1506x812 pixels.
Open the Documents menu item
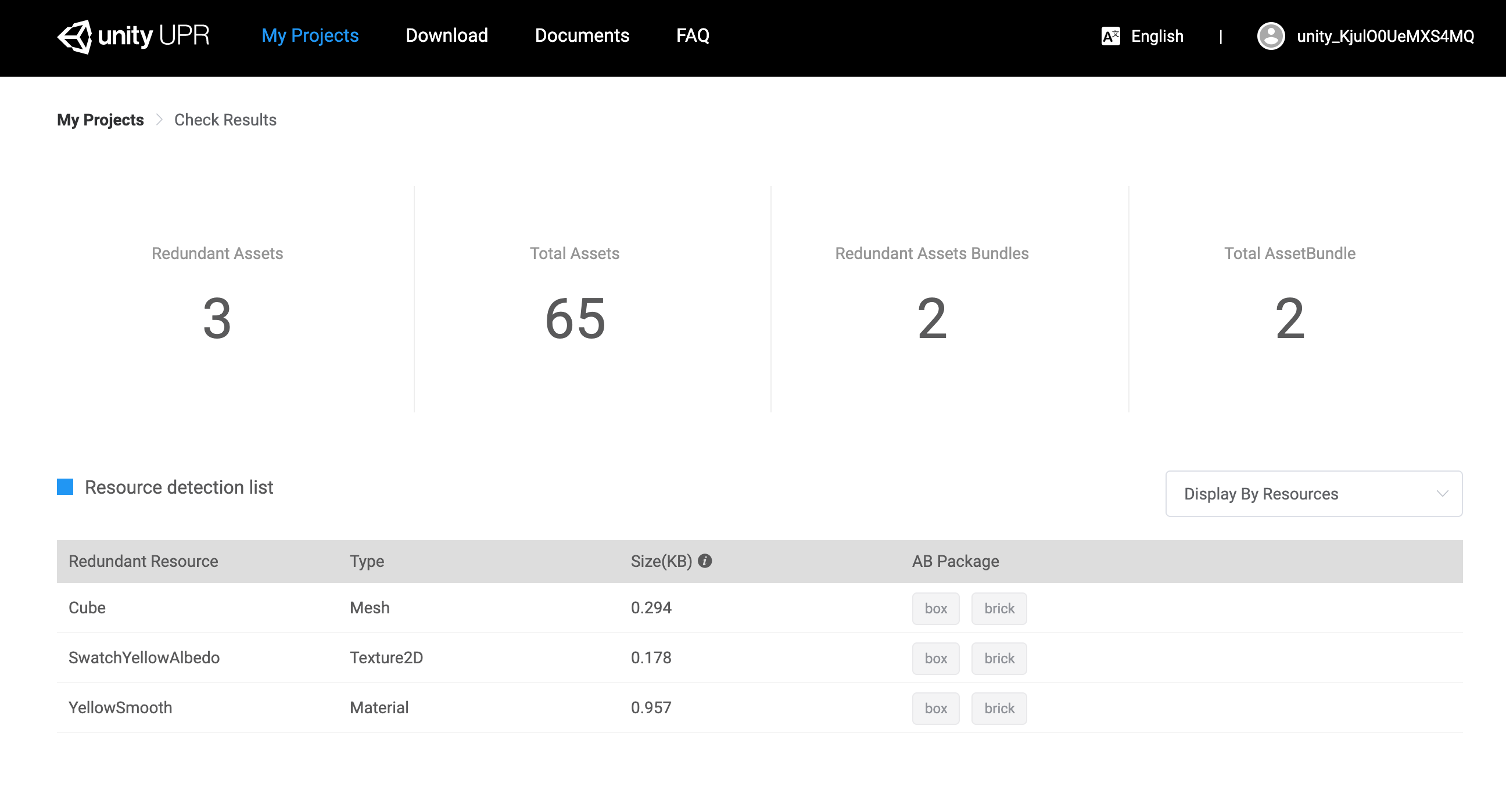coord(582,35)
